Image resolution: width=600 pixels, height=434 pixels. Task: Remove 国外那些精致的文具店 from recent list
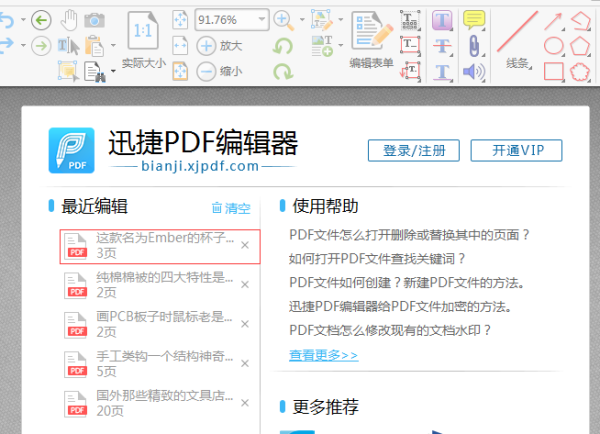245,403
